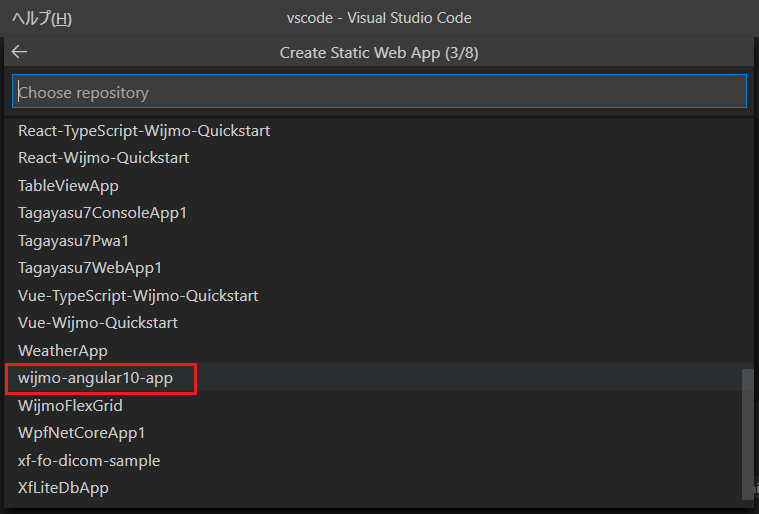Select Vue-TypeScript-Wijmo-Quickstart repository
Image resolution: width=759 pixels, height=514 pixels.
[379, 295]
